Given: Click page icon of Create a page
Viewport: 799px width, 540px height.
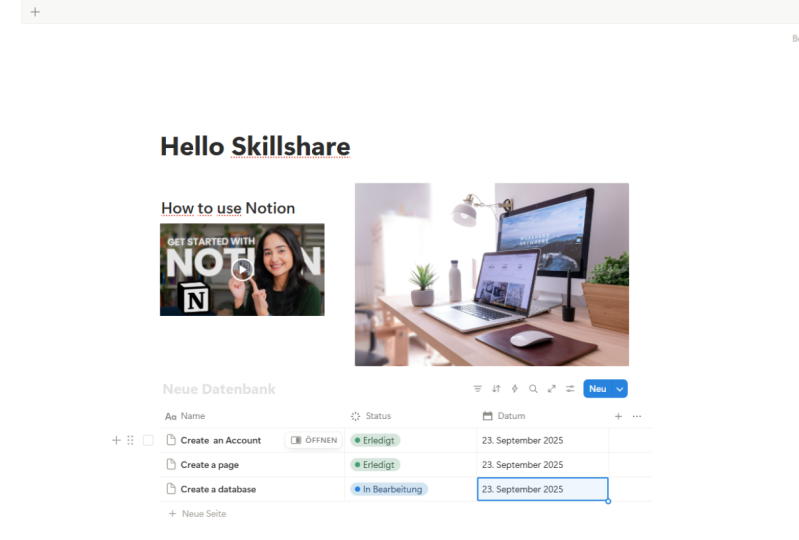Looking at the screenshot, I should 171,465.
